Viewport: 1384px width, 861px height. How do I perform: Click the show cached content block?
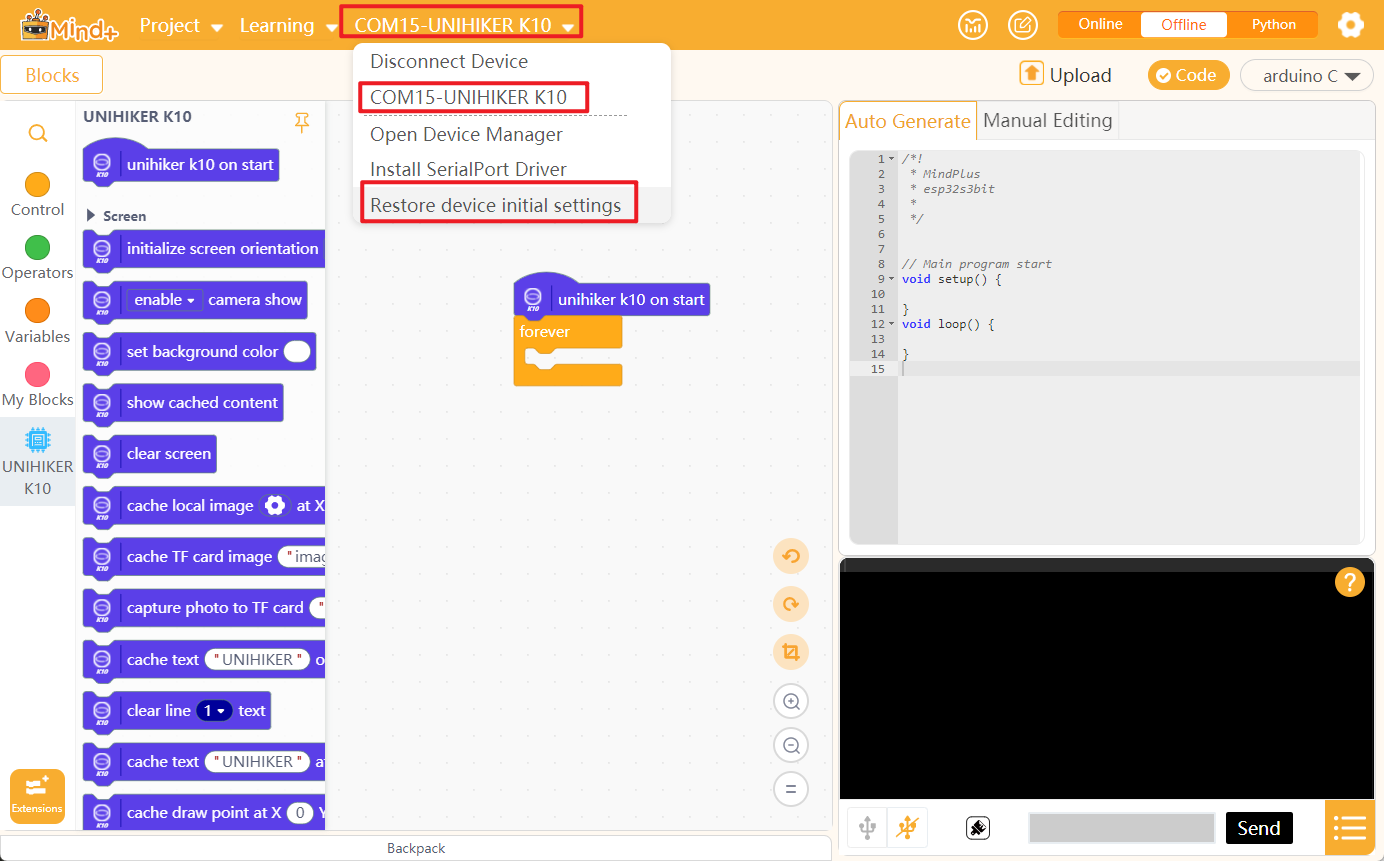[183, 403]
